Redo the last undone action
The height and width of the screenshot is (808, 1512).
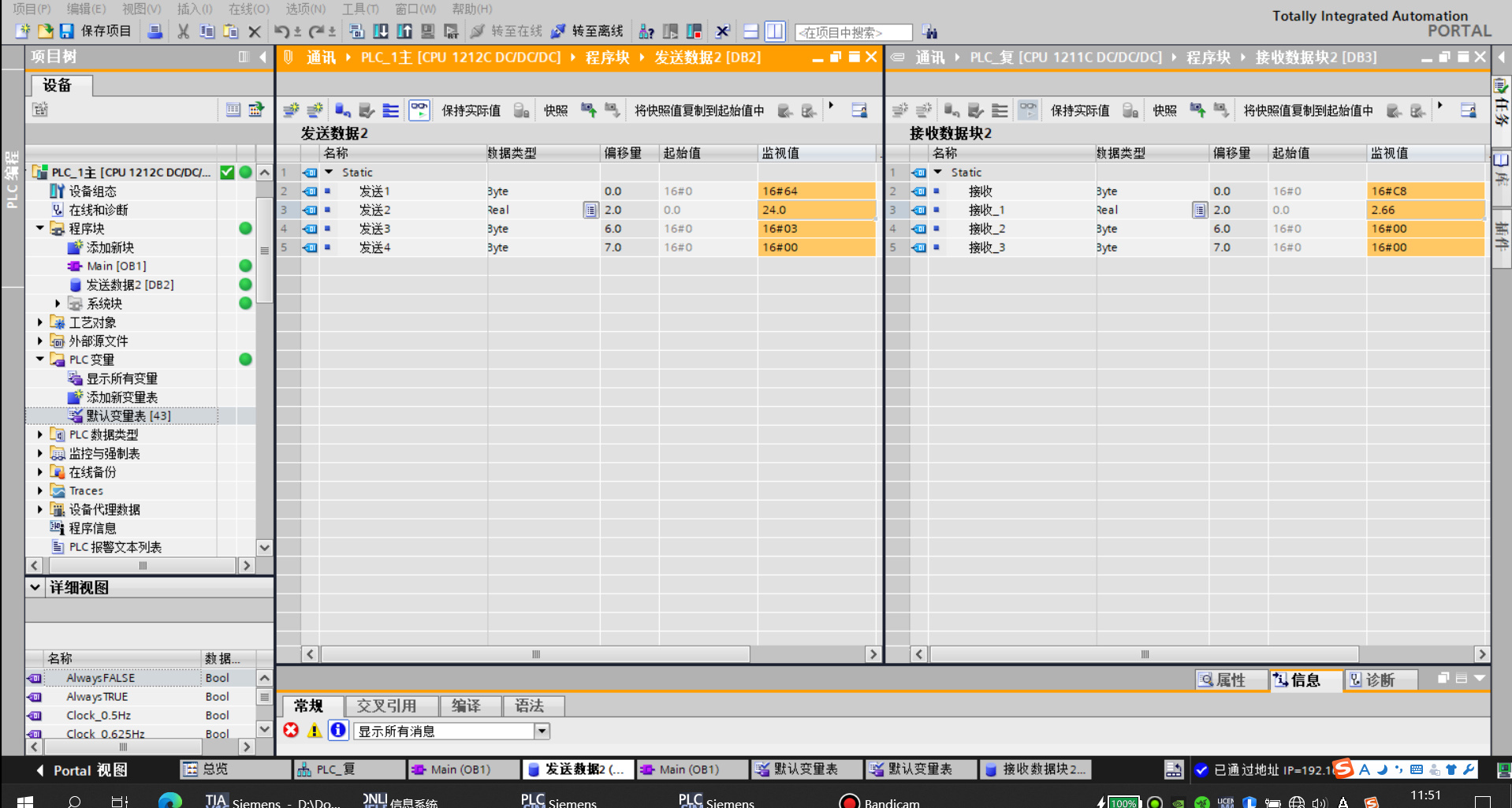point(316,31)
